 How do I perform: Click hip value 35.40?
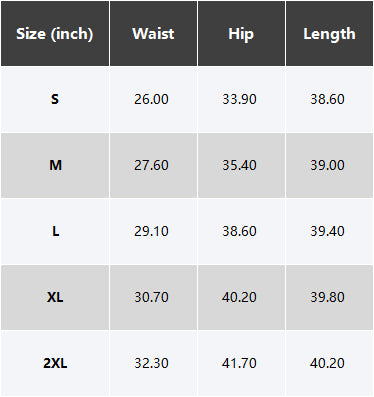point(239,165)
